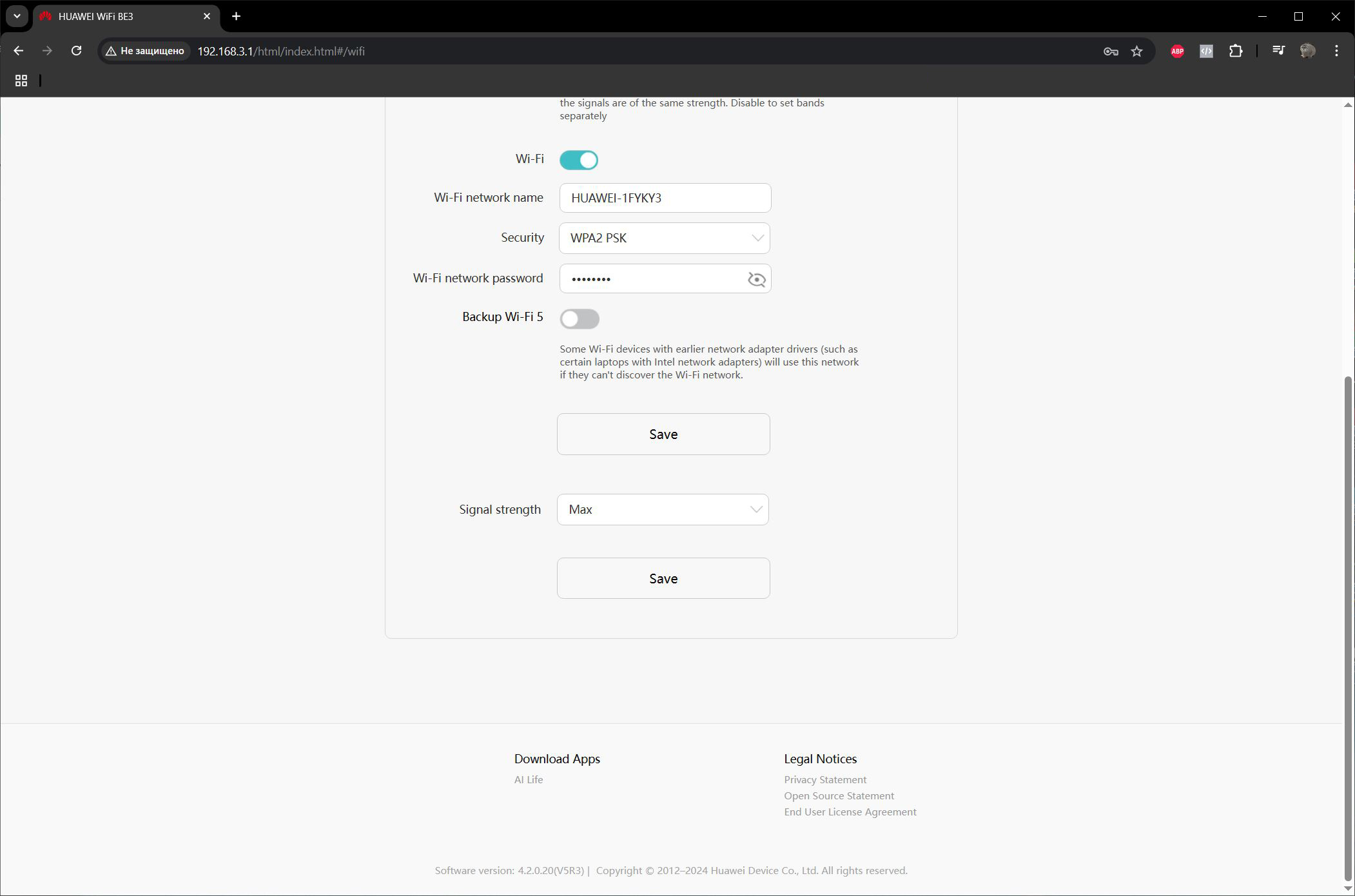
Task: Reload the router page
Action: 76,51
